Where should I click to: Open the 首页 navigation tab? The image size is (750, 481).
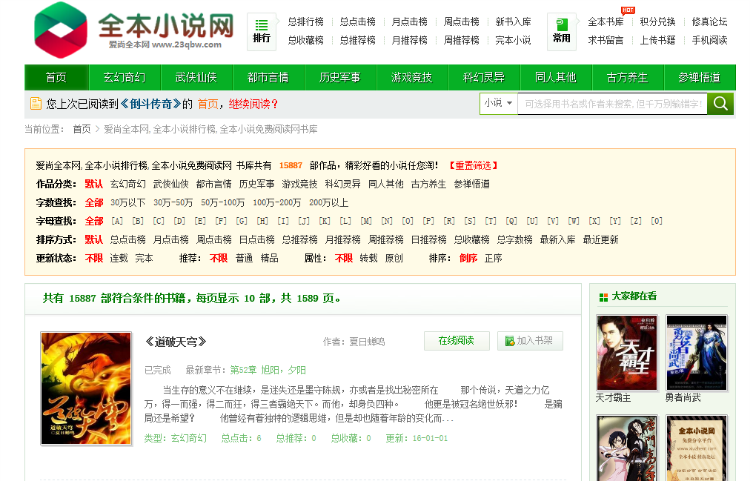coord(56,77)
